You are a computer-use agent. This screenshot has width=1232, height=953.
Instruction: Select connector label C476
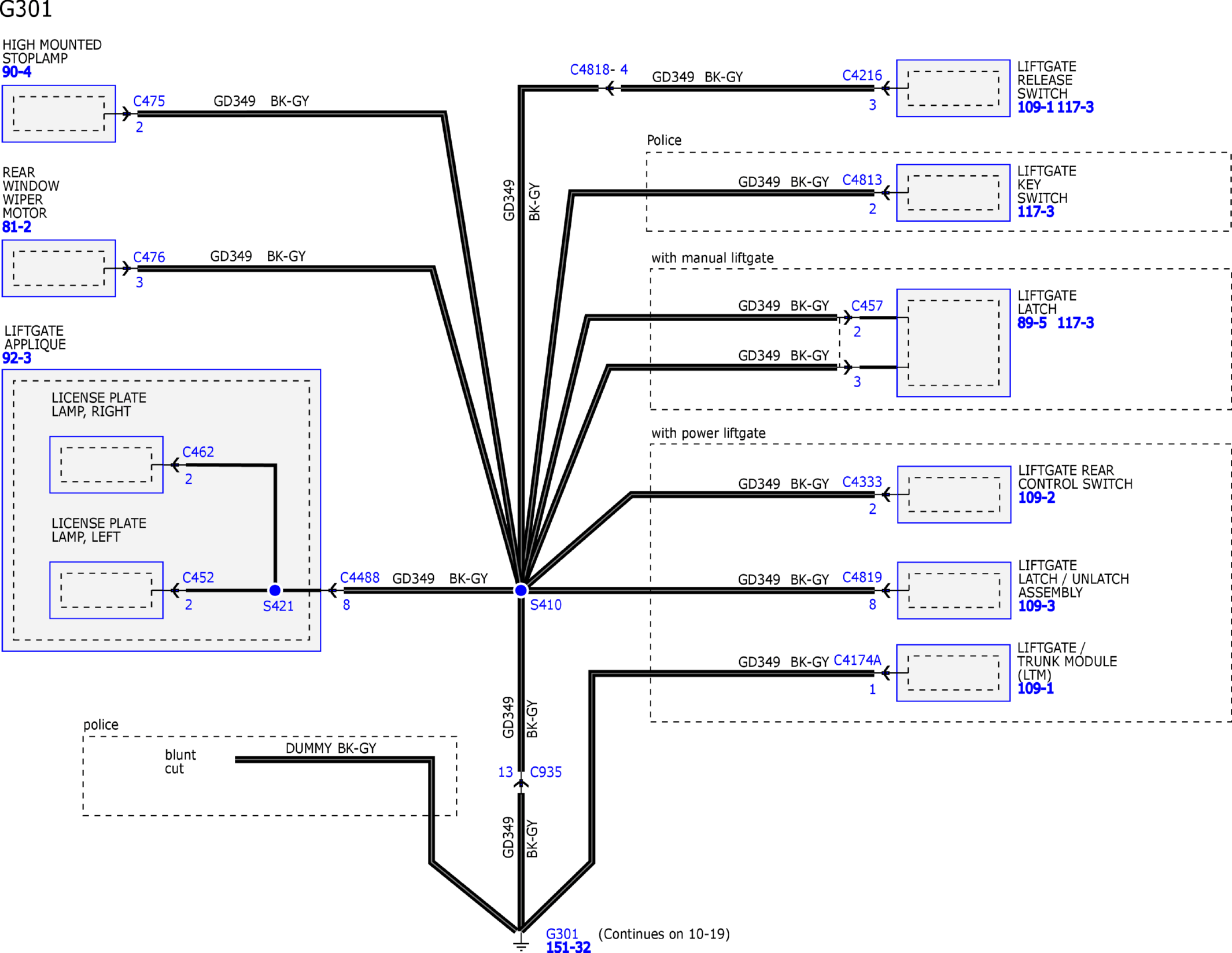pyautogui.click(x=149, y=257)
